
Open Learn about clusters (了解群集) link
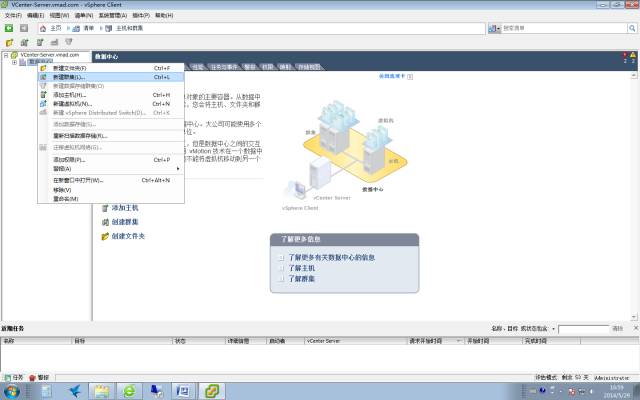click(x=302, y=279)
